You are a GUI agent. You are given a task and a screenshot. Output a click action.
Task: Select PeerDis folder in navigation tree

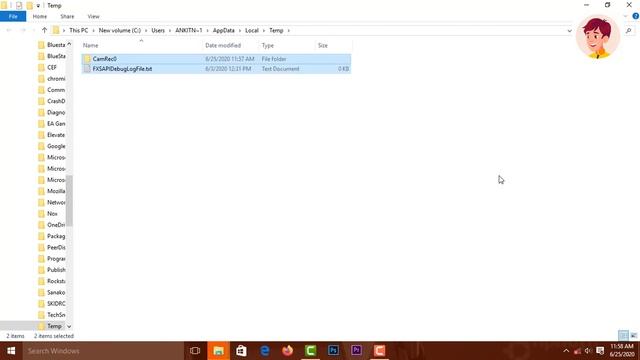point(52,247)
